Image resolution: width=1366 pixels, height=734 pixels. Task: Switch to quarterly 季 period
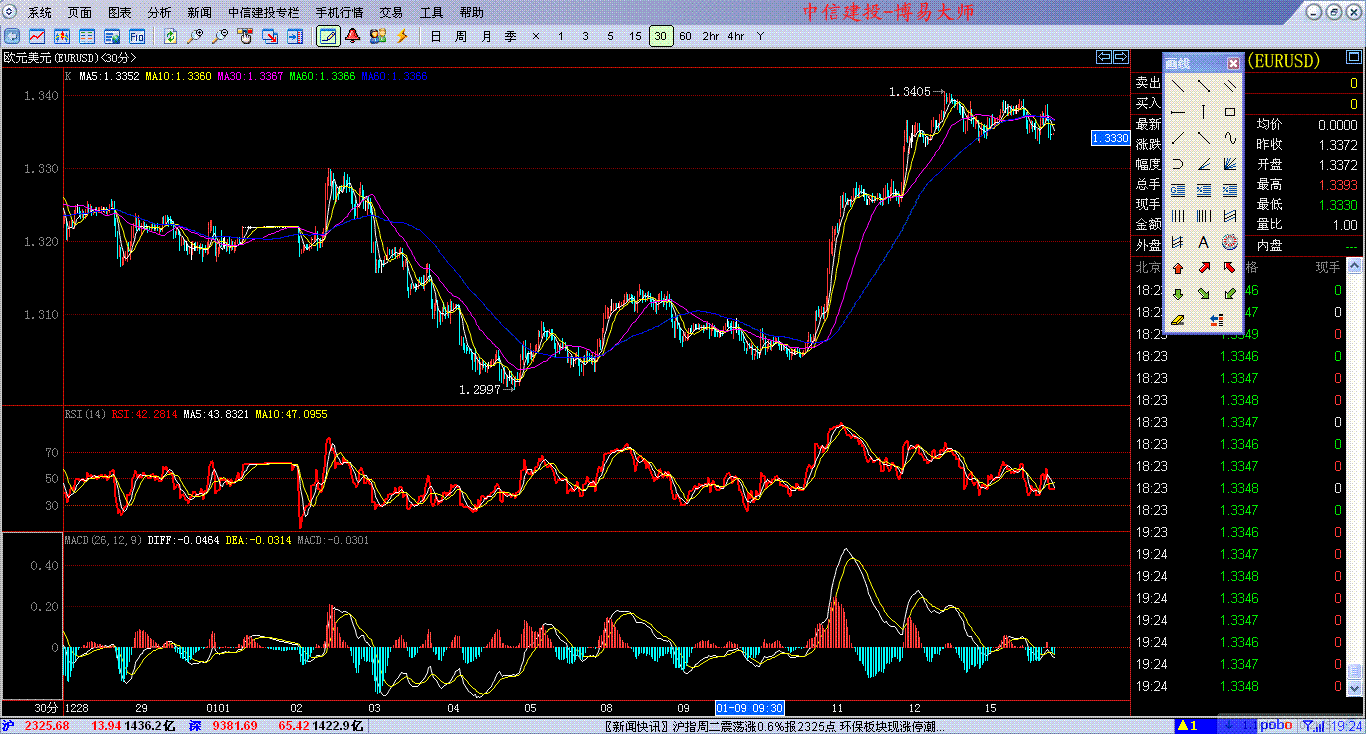(x=511, y=36)
